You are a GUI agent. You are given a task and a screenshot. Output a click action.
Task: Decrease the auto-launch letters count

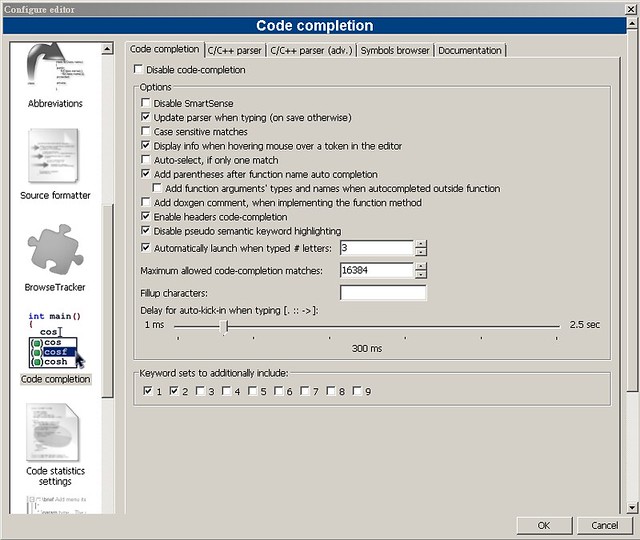pos(421,252)
